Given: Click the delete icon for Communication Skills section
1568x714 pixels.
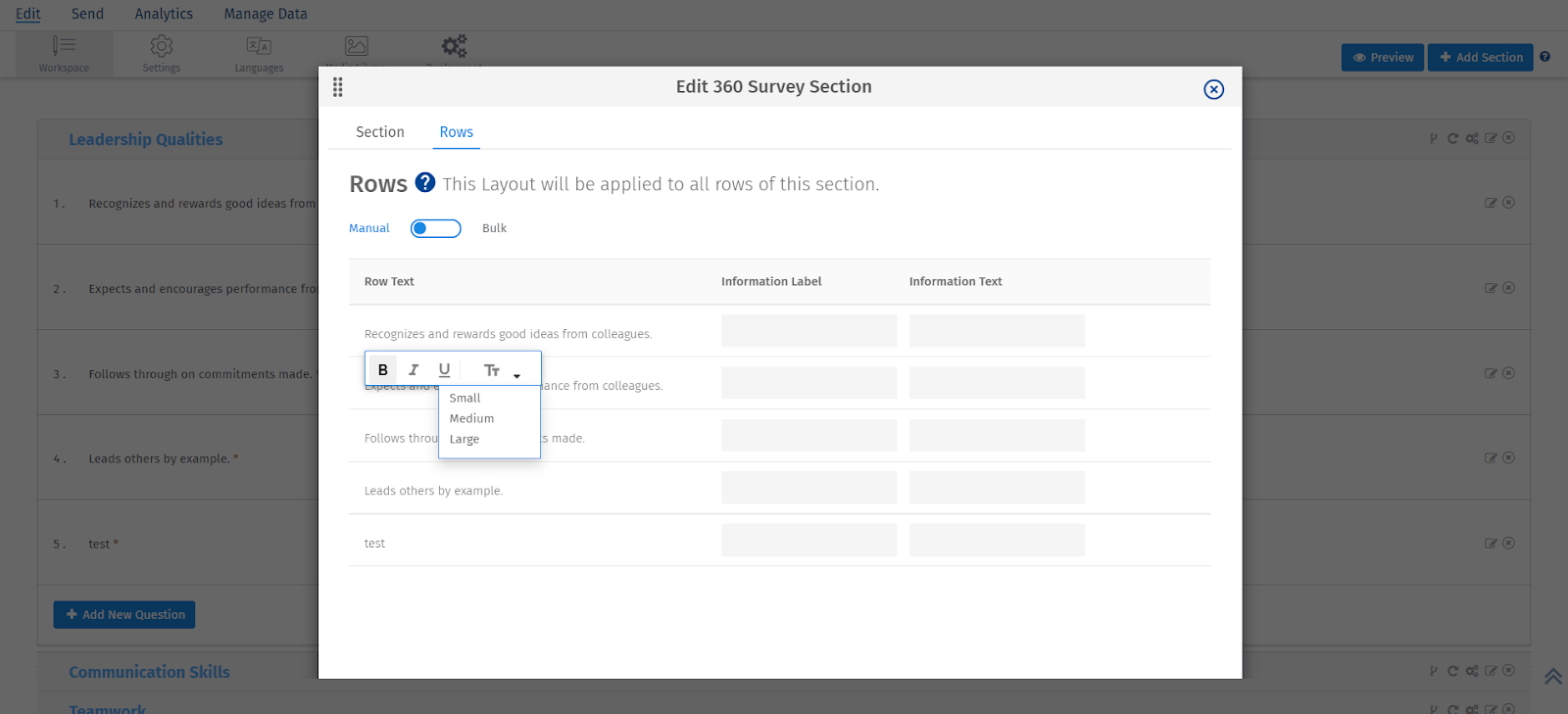Looking at the screenshot, I should tap(1508, 671).
